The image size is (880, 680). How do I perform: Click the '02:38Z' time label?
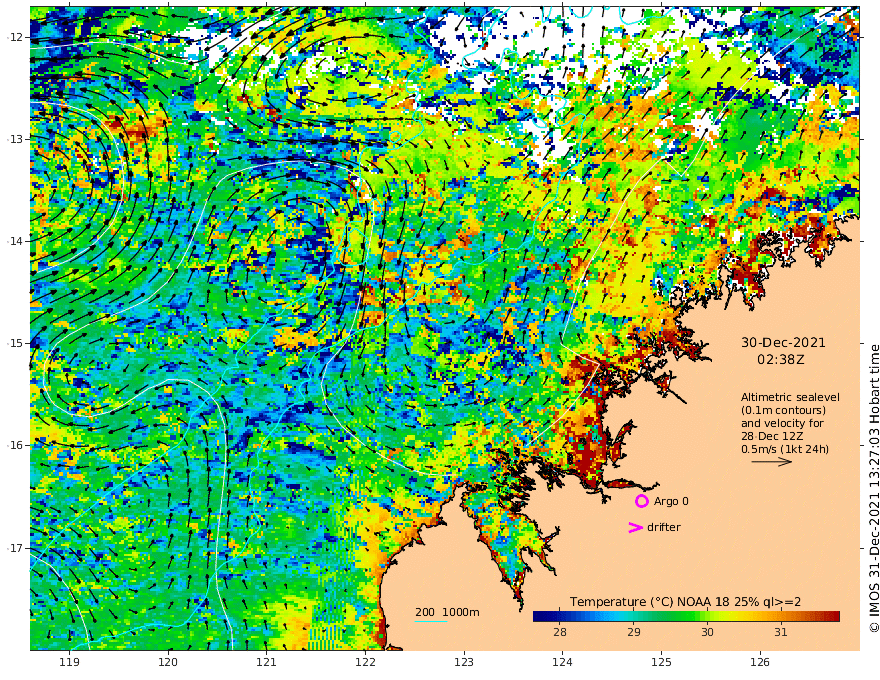tap(780, 360)
